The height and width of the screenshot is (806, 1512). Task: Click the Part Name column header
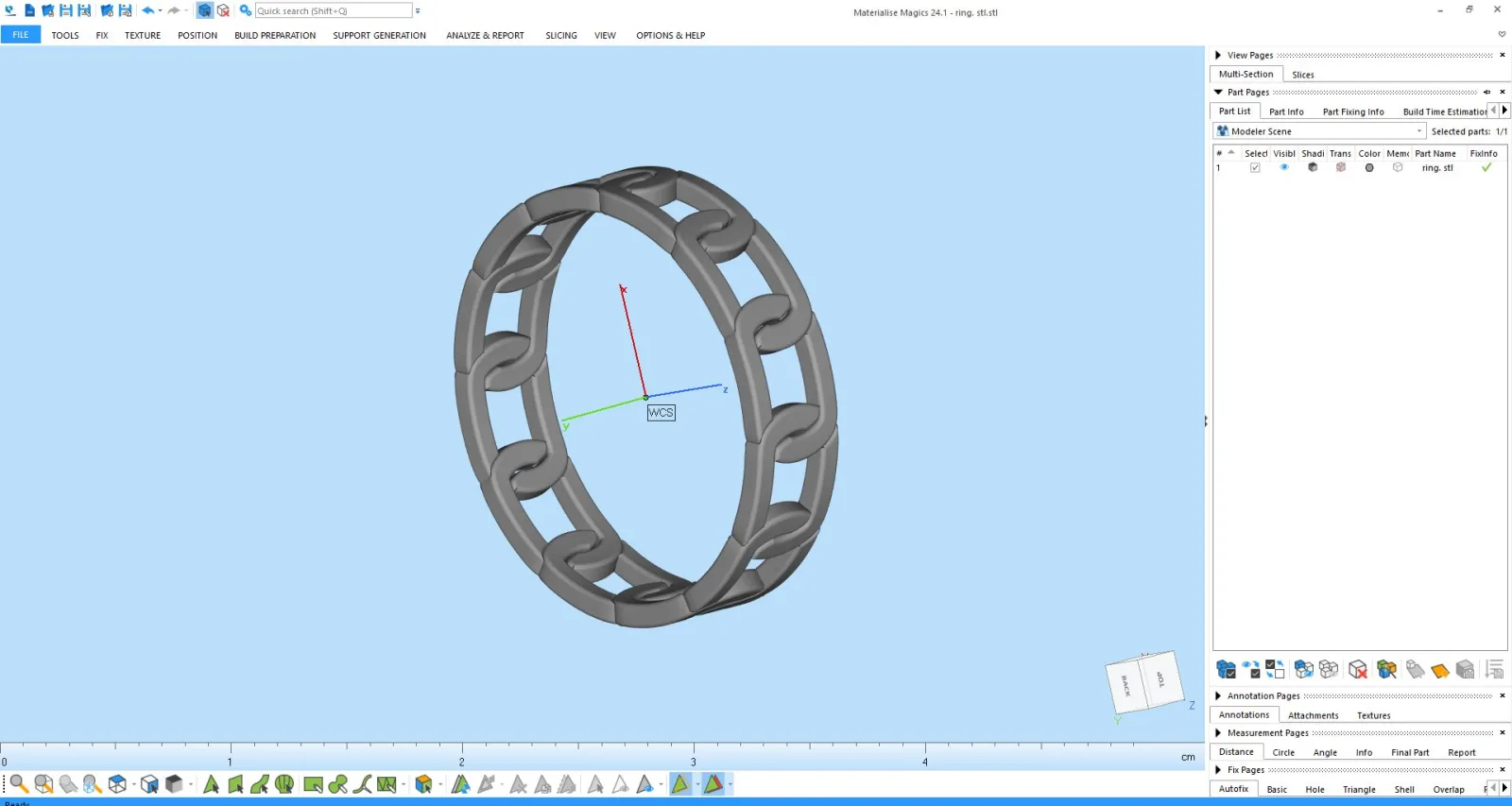[1435, 153]
